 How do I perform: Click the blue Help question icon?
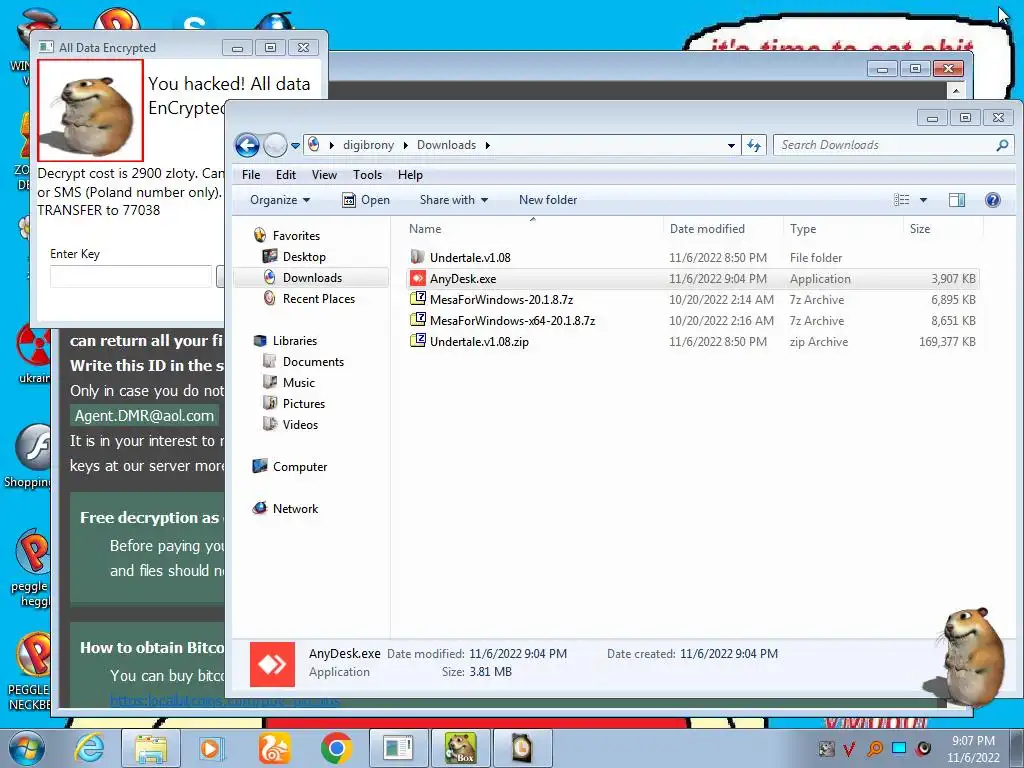pos(993,200)
